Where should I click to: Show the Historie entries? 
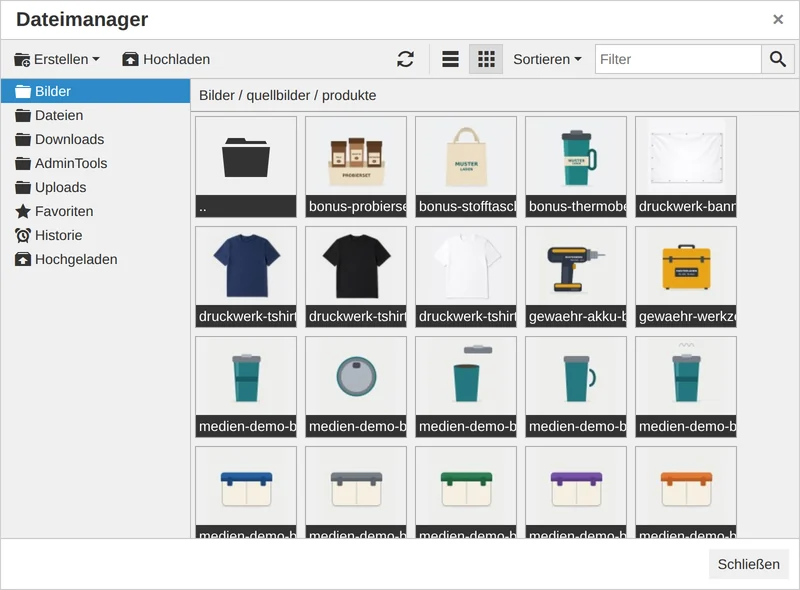coord(95,235)
